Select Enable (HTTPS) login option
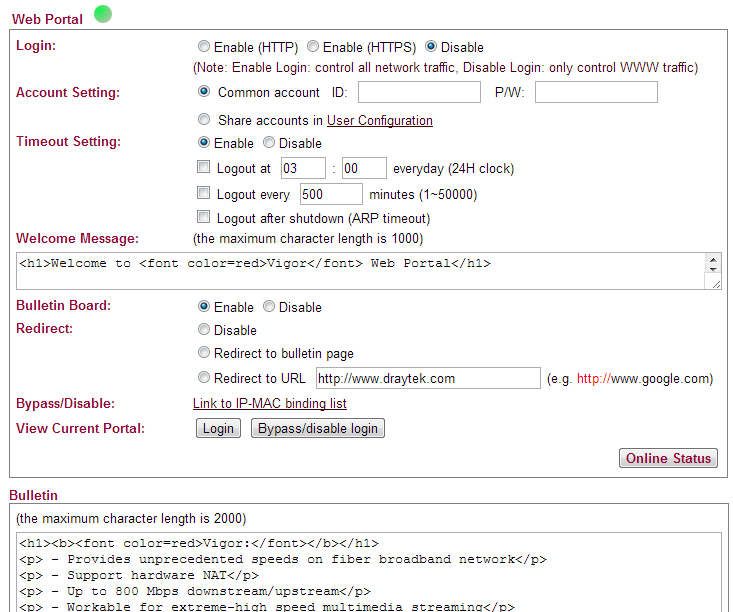 coord(313,46)
